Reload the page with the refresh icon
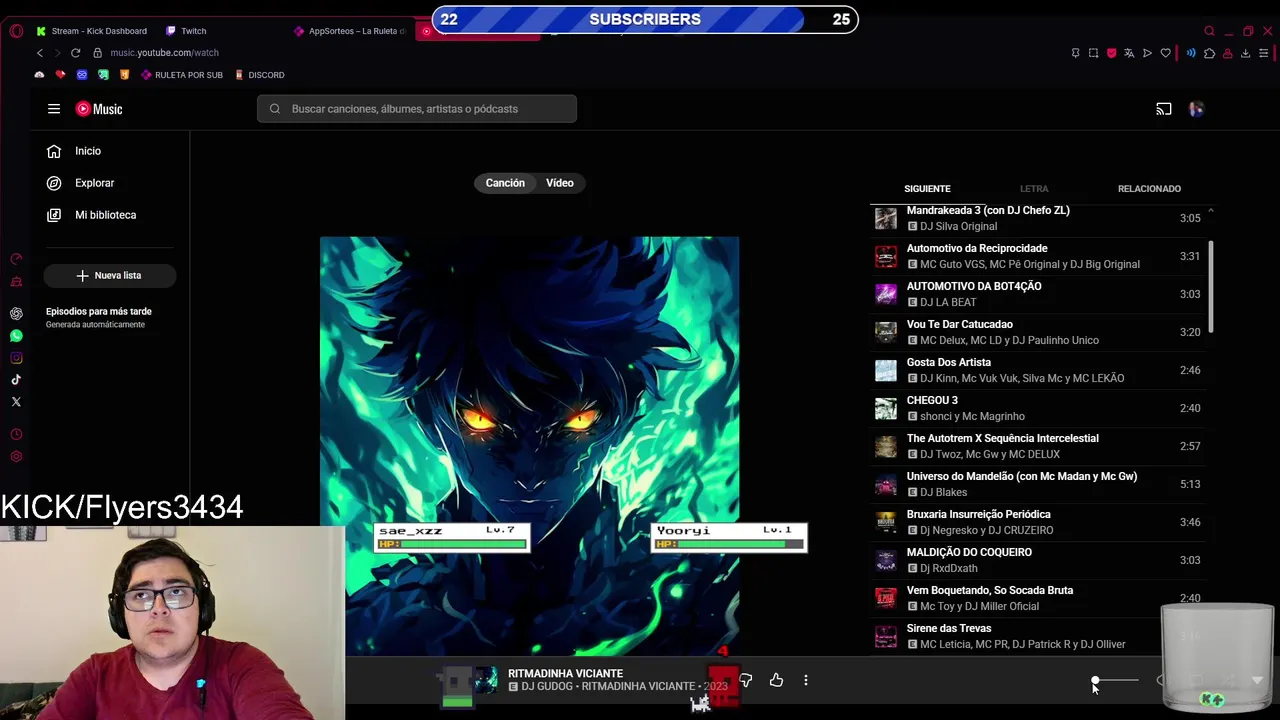 [75, 53]
